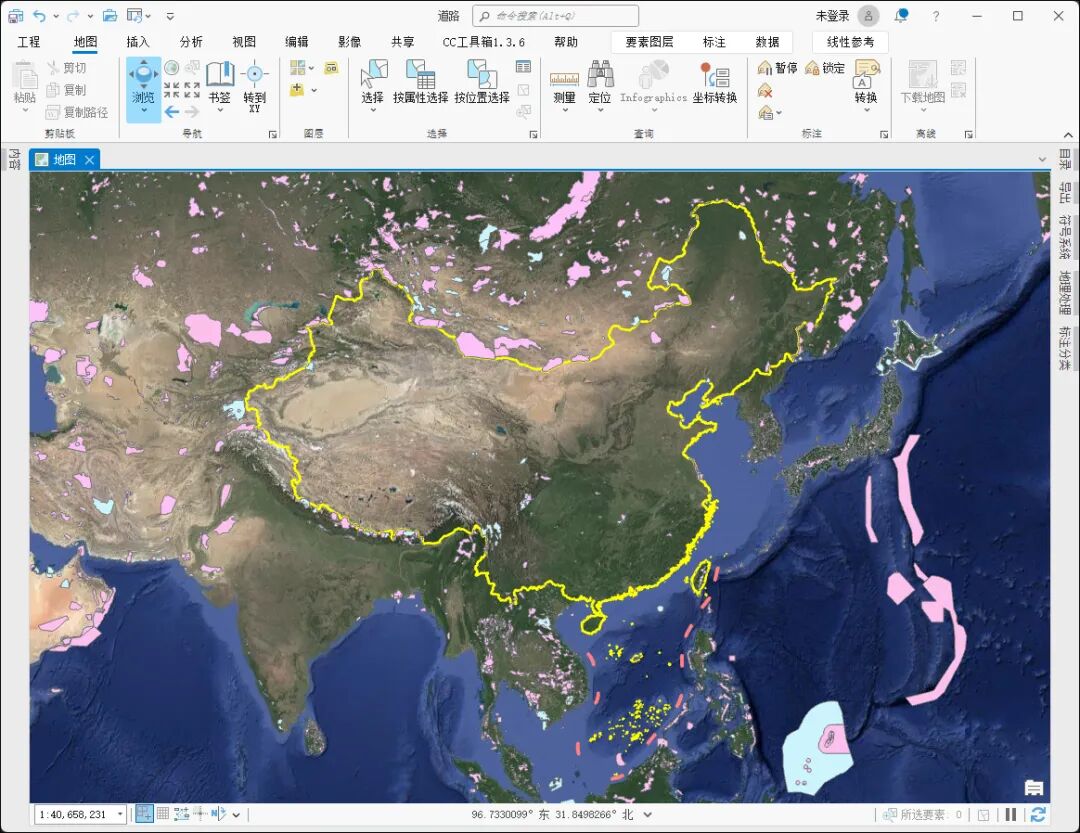Open 按属性选择 (Select By Attributes)
Viewport: 1080px width, 833px height.
click(x=420, y=82)
